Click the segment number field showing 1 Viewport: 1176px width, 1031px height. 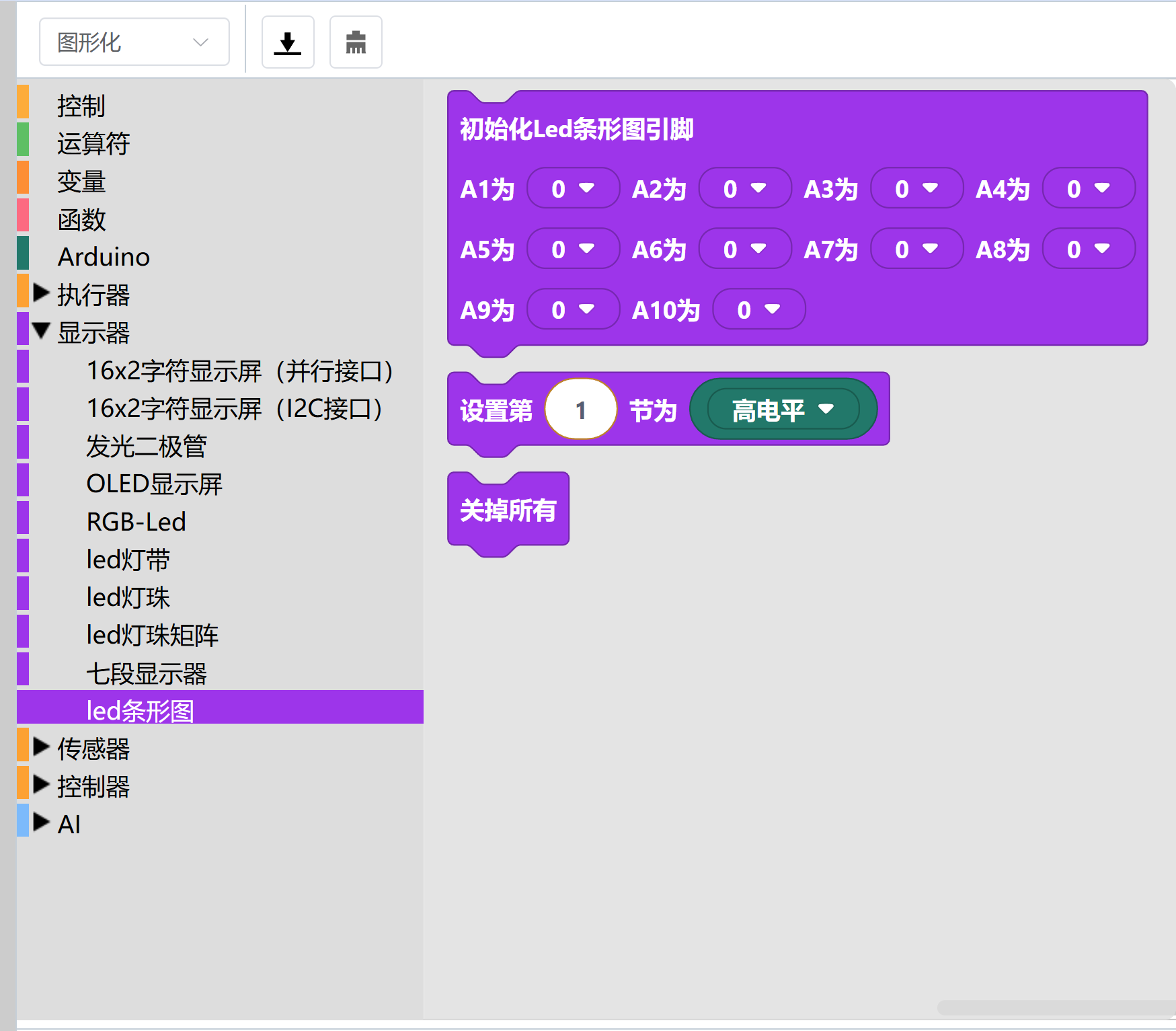tap(581, 410)
